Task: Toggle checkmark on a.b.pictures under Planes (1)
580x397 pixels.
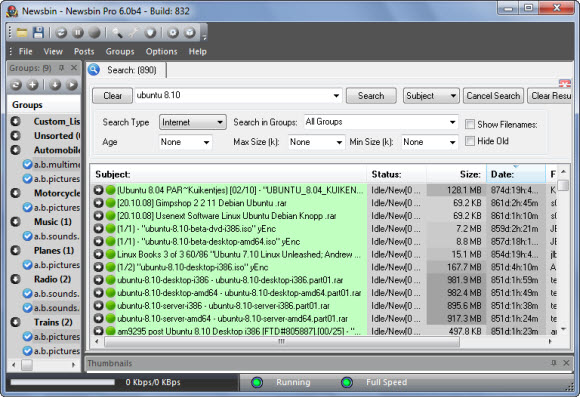Action: (27, 265)
